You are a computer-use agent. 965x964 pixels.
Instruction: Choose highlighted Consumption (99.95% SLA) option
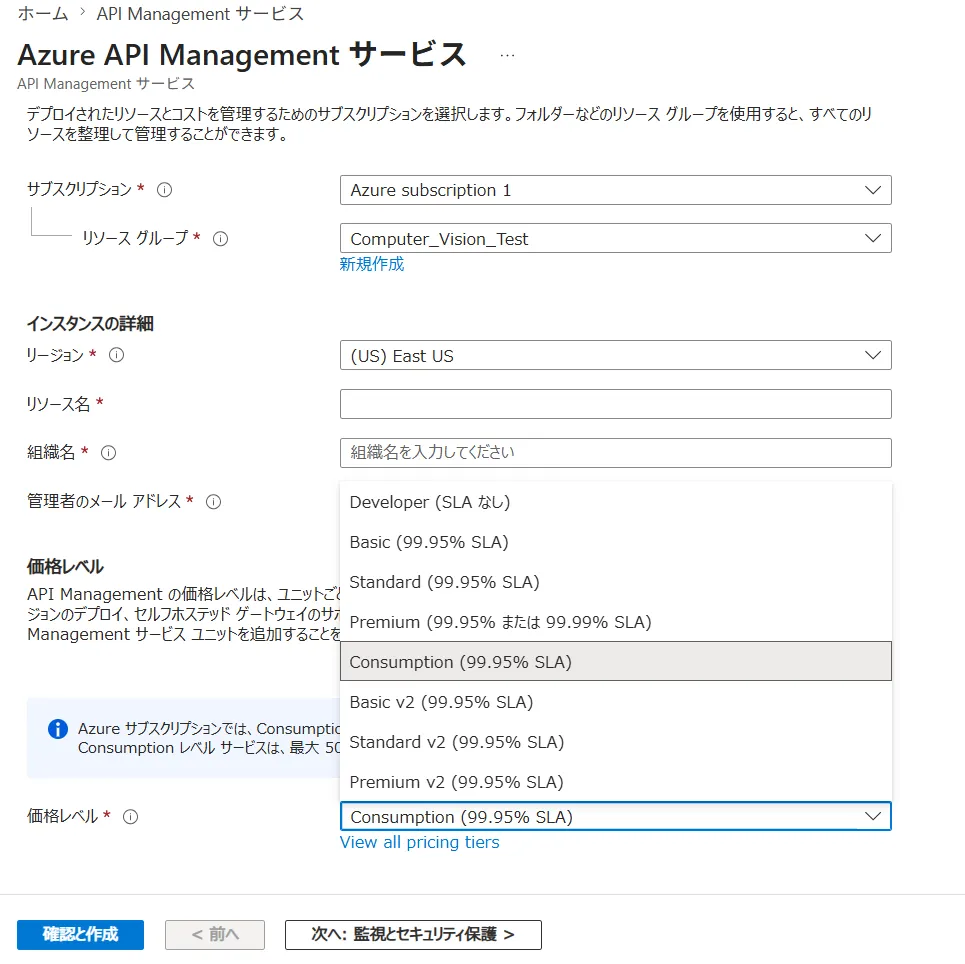[x=615, y=662]
